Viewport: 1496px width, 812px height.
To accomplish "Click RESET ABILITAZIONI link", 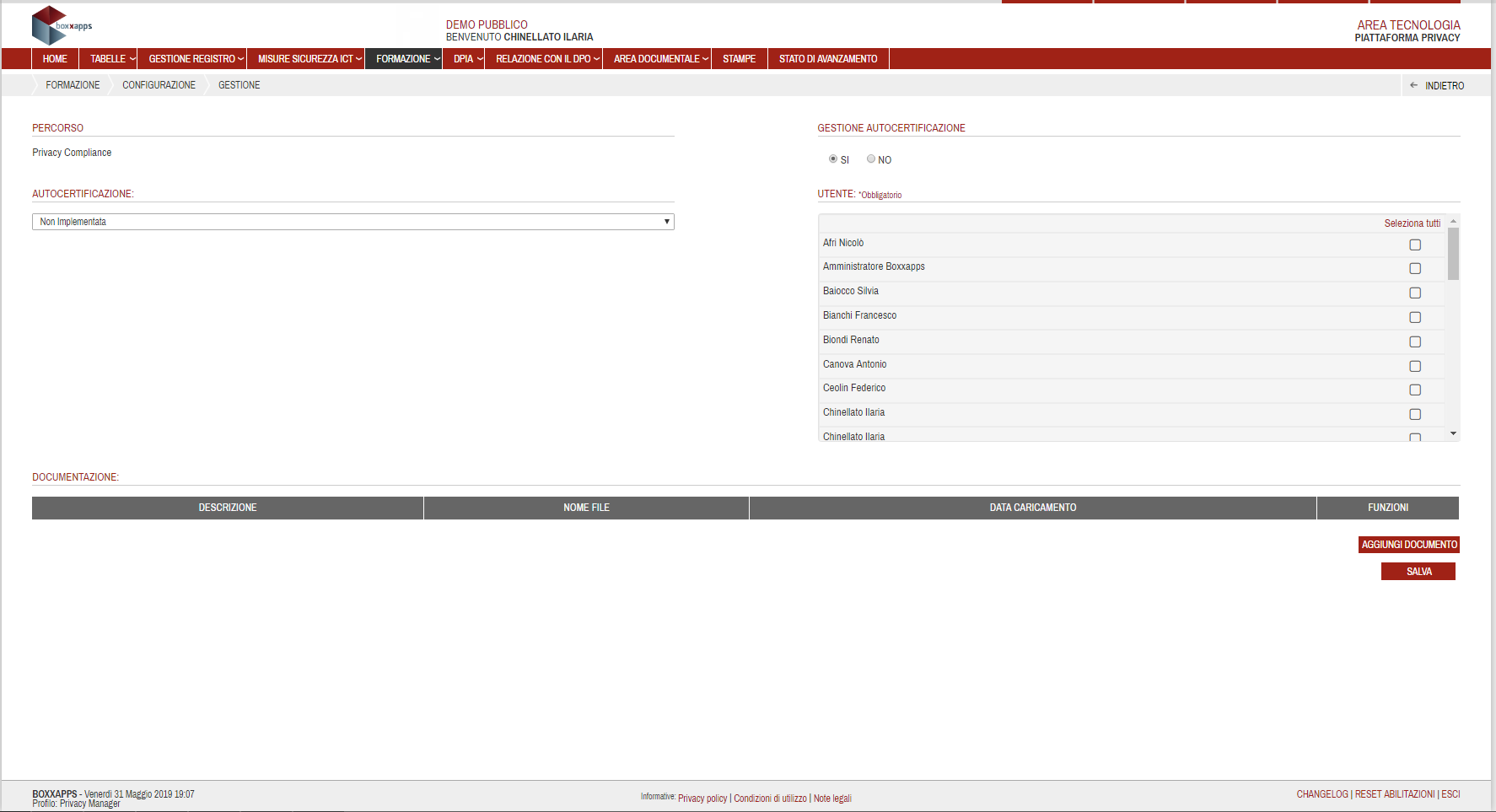I will coord(1395,794).
